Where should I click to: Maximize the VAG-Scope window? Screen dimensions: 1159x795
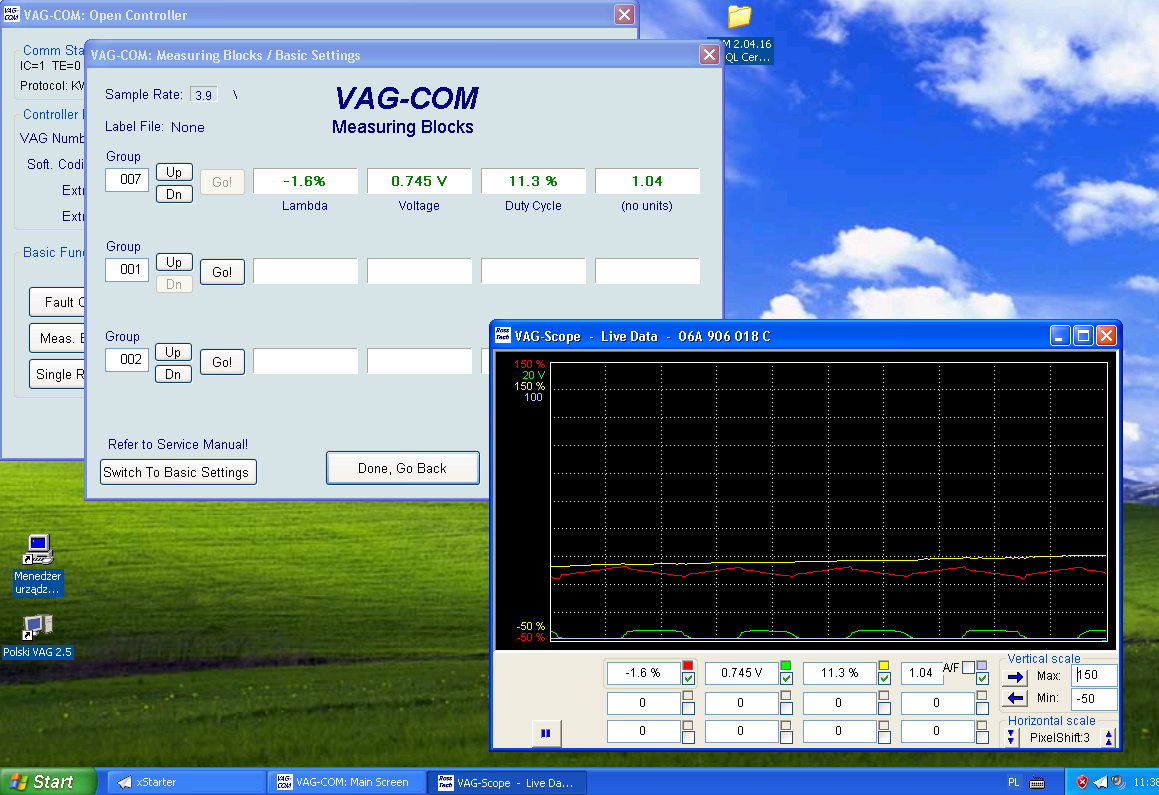(x=1083, y=336)
